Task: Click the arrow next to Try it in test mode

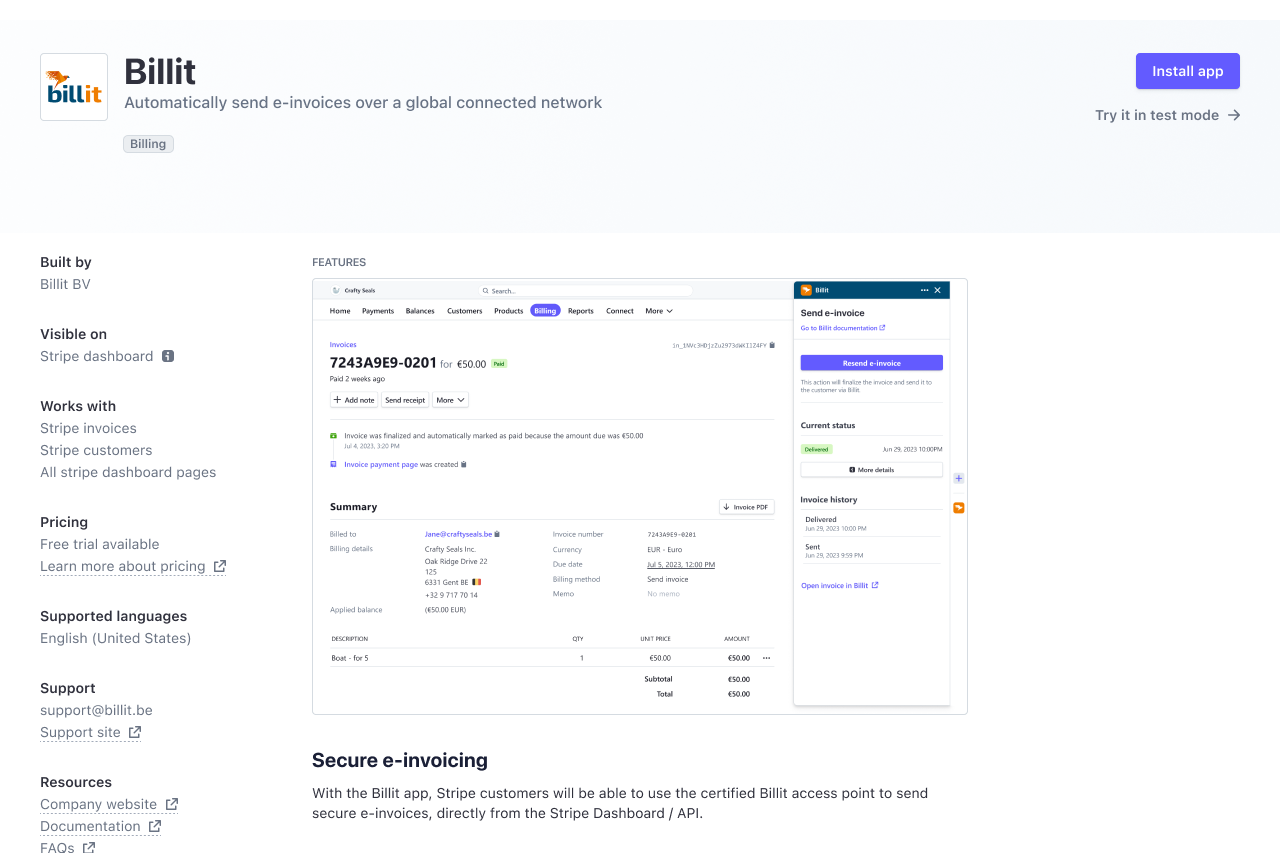Action: [x=1234, y=115]
